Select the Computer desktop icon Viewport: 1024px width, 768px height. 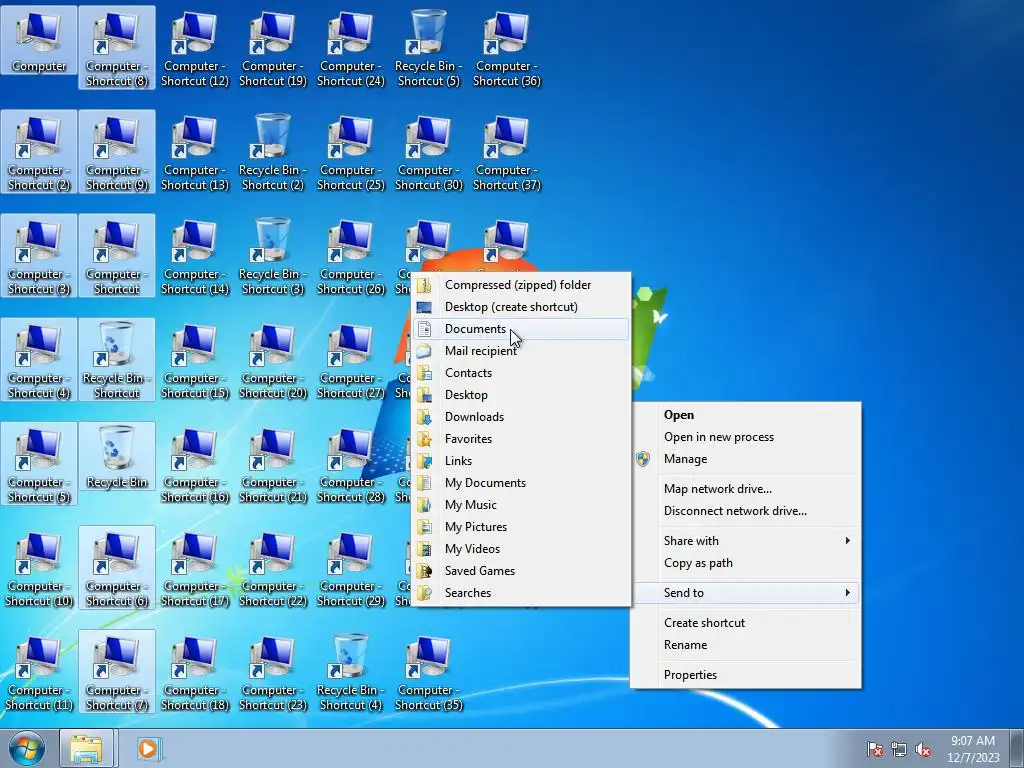pos(39,42)
